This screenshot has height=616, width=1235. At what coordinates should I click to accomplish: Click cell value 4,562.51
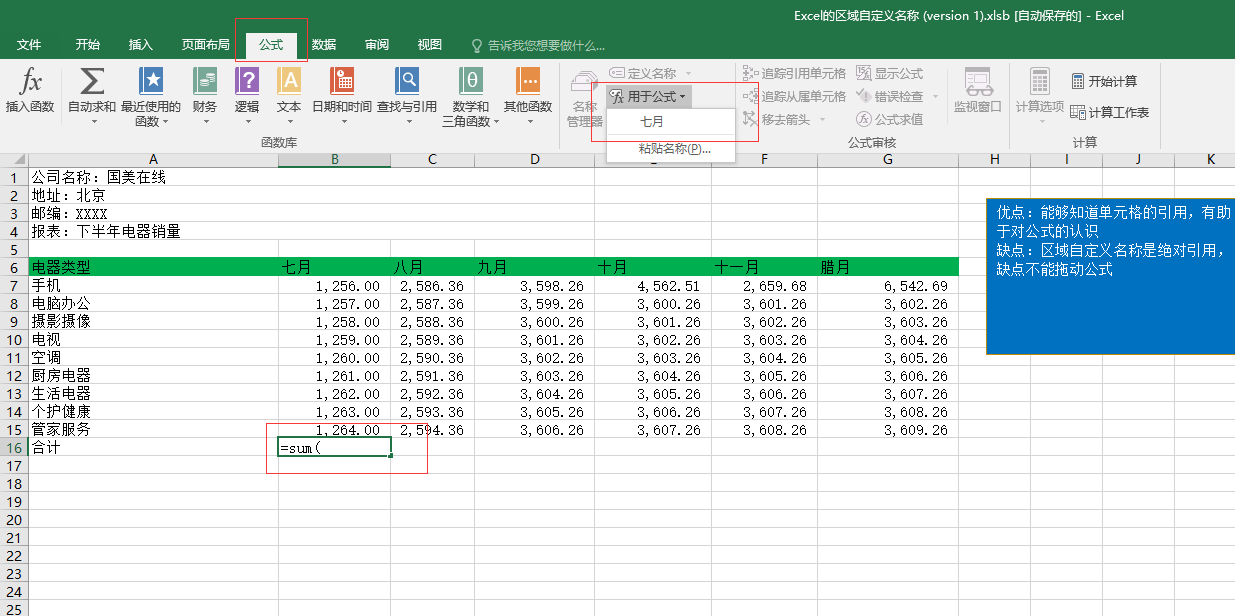[653, 285]
